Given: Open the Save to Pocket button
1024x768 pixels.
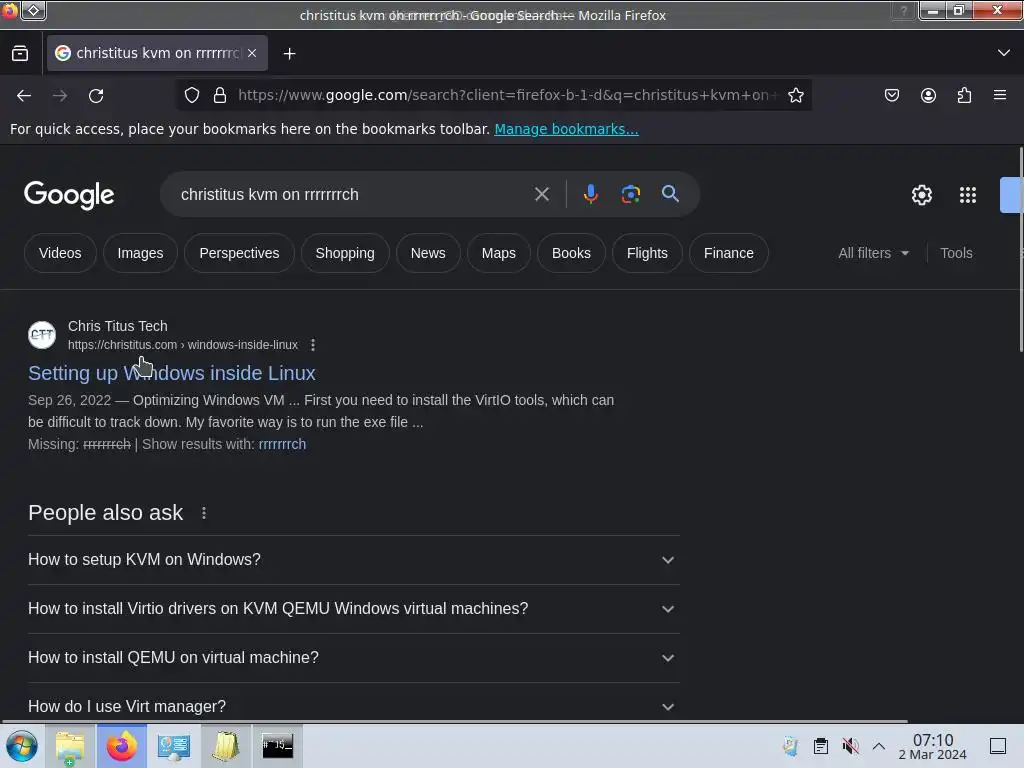Looking at the screenshot, I should tap(891, 95).
